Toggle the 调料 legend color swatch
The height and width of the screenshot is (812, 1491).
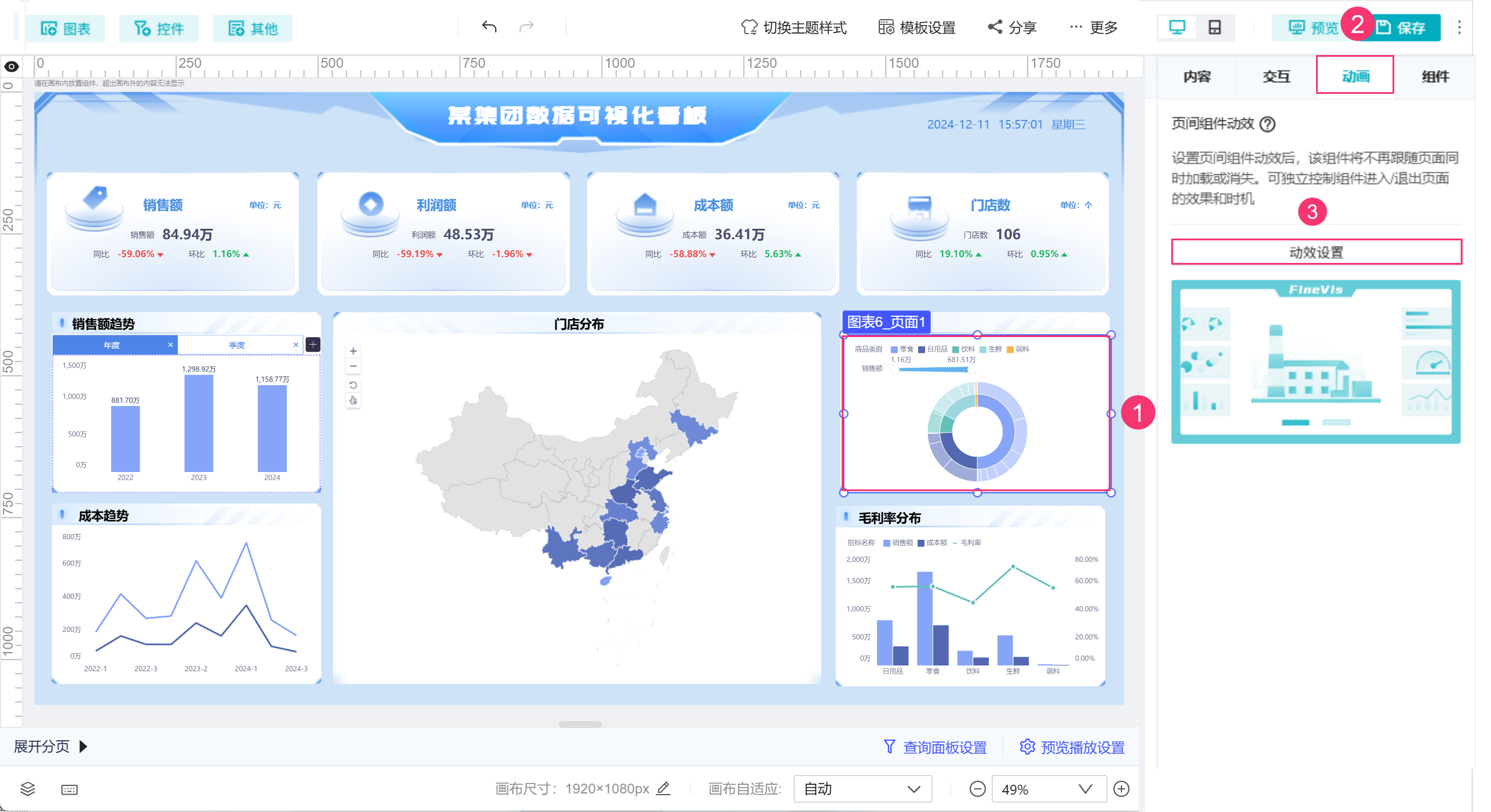(x=1010, y=349)
